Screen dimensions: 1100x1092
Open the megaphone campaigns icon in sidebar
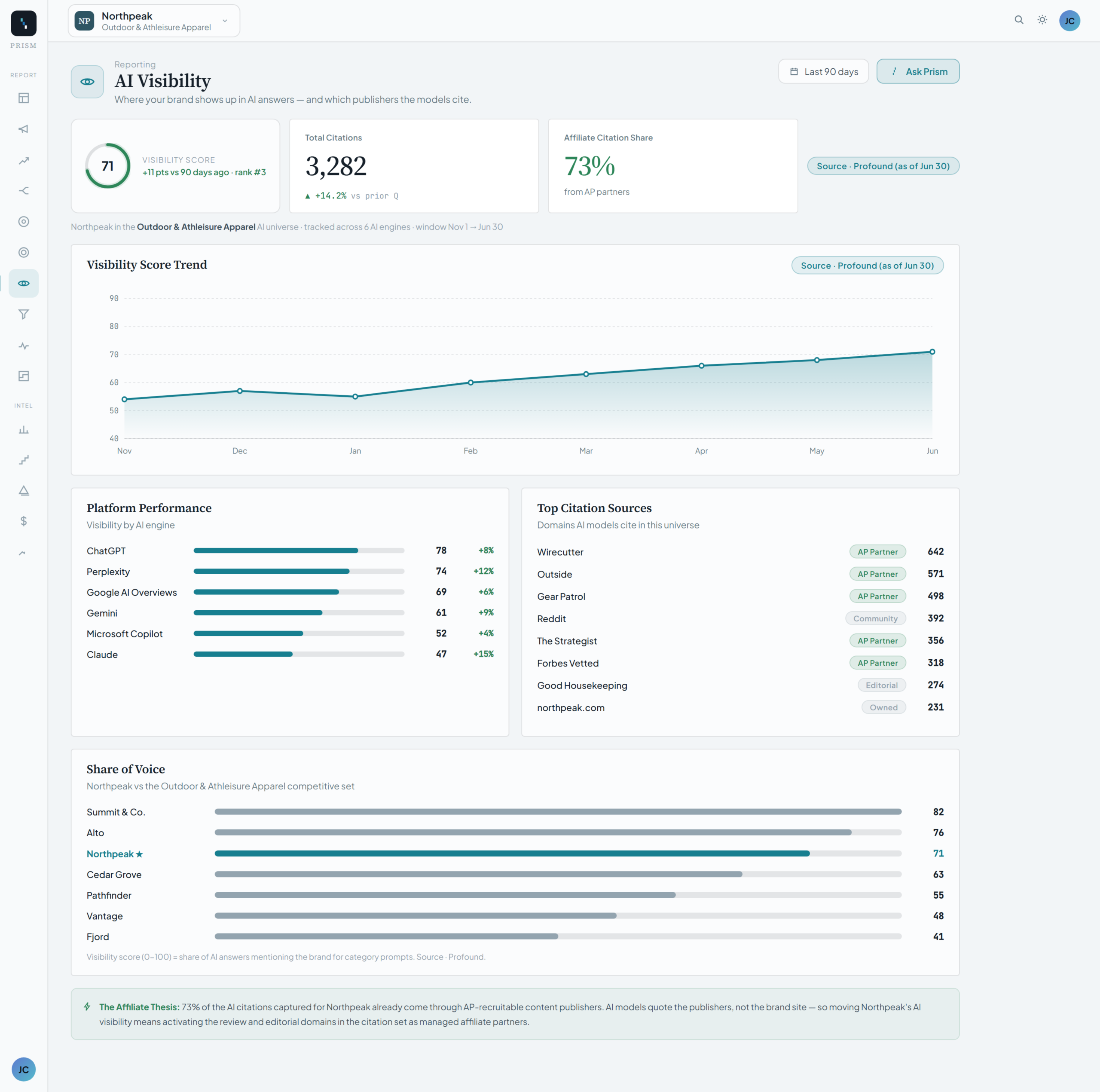point(23,129)
